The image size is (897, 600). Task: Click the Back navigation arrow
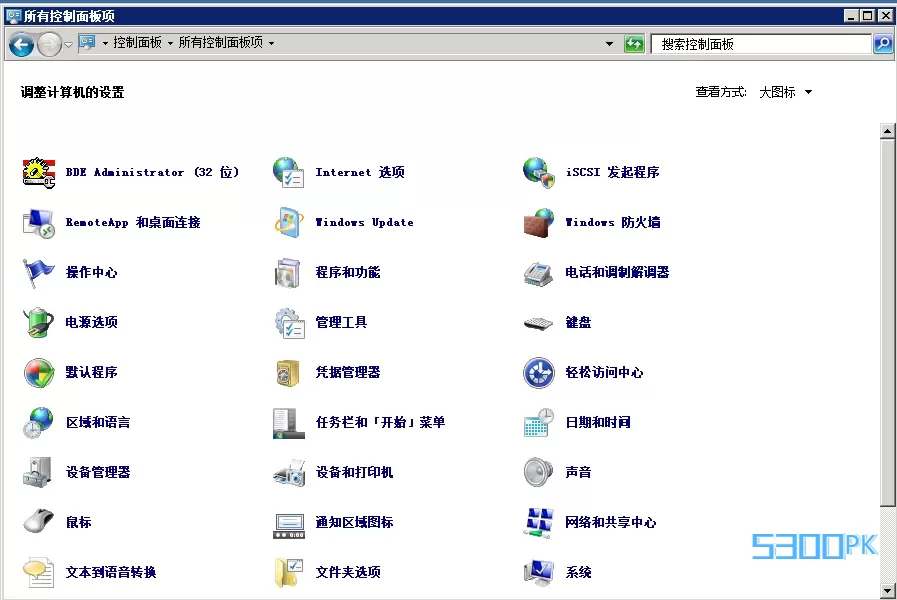[x=21, y=44]
